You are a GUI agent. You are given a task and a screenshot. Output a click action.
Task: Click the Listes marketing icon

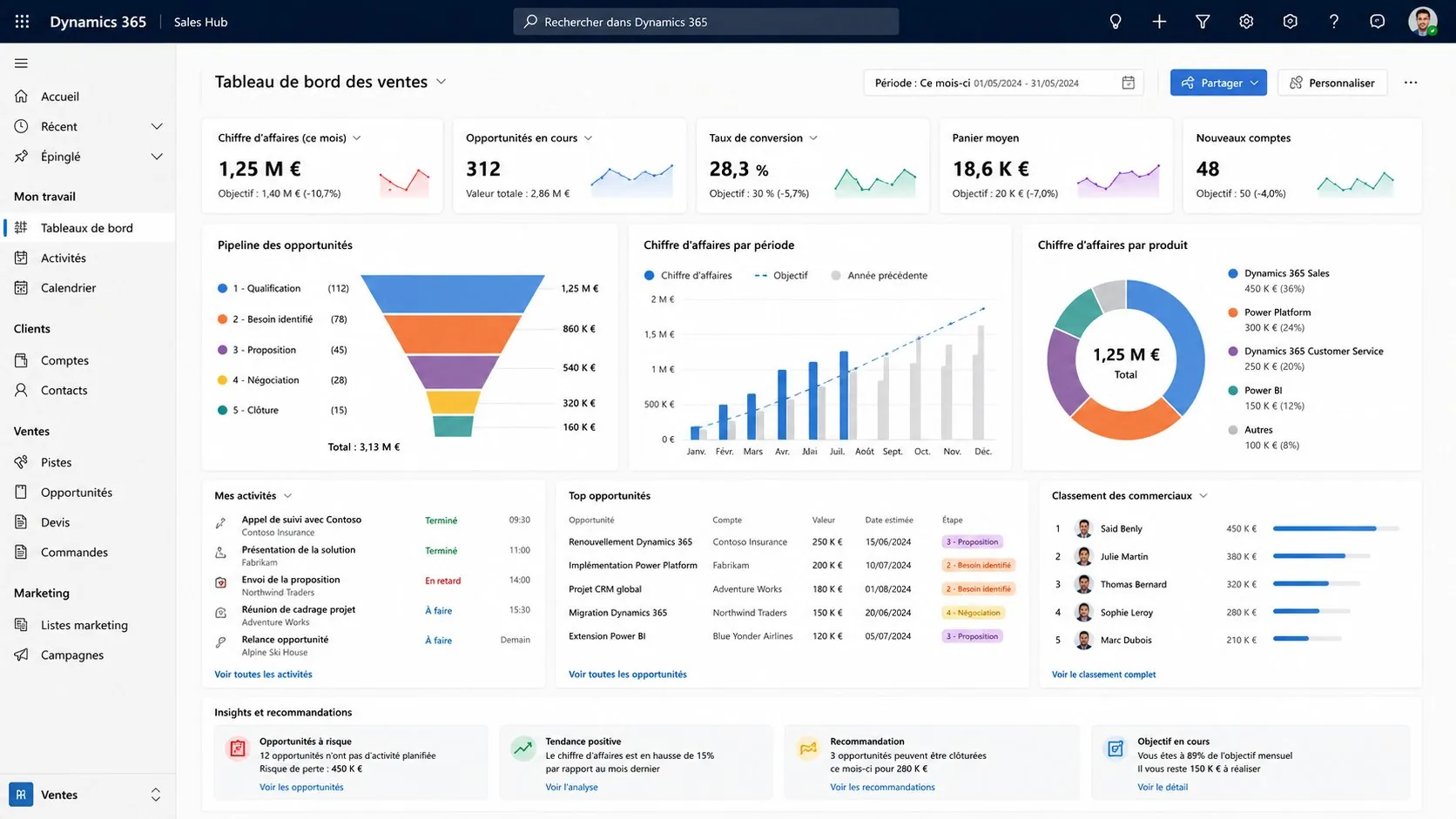(21, 625)
